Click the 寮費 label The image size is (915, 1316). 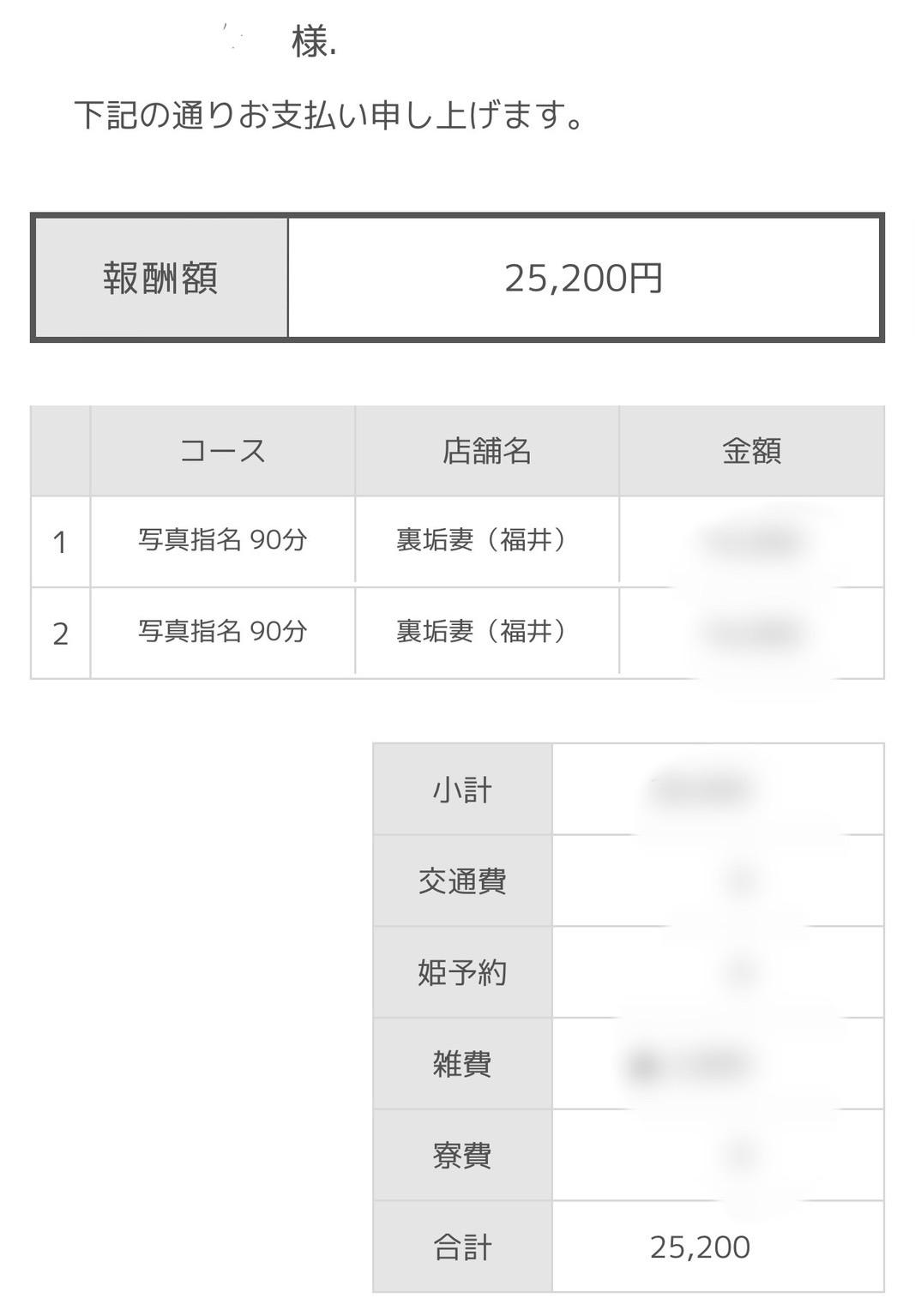pos(462,1156)
